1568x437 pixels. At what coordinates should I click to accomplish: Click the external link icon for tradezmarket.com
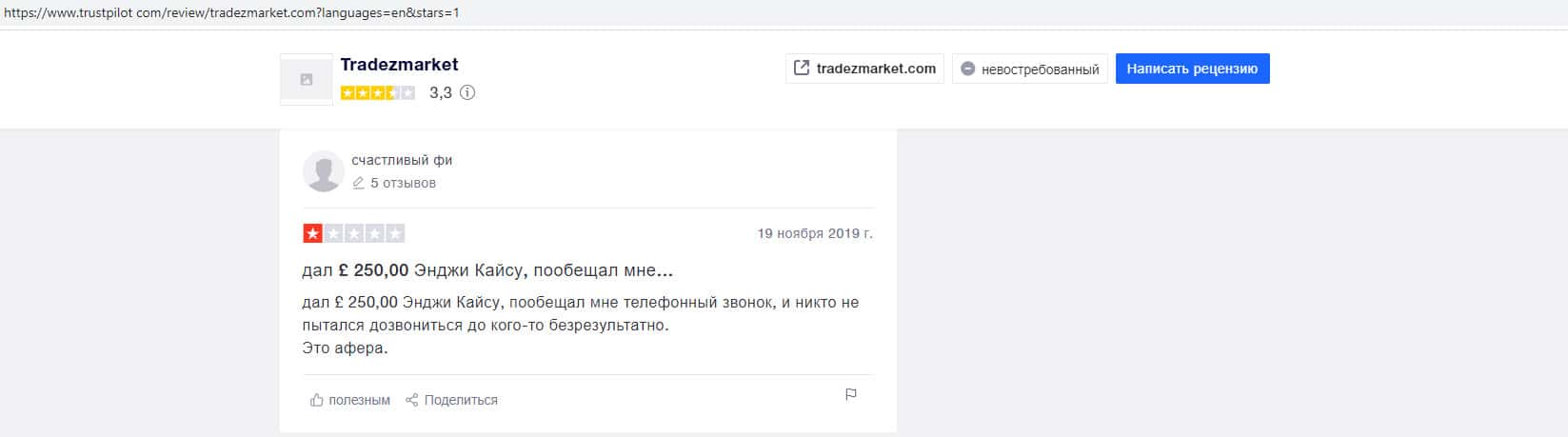[x=802, y=69]
